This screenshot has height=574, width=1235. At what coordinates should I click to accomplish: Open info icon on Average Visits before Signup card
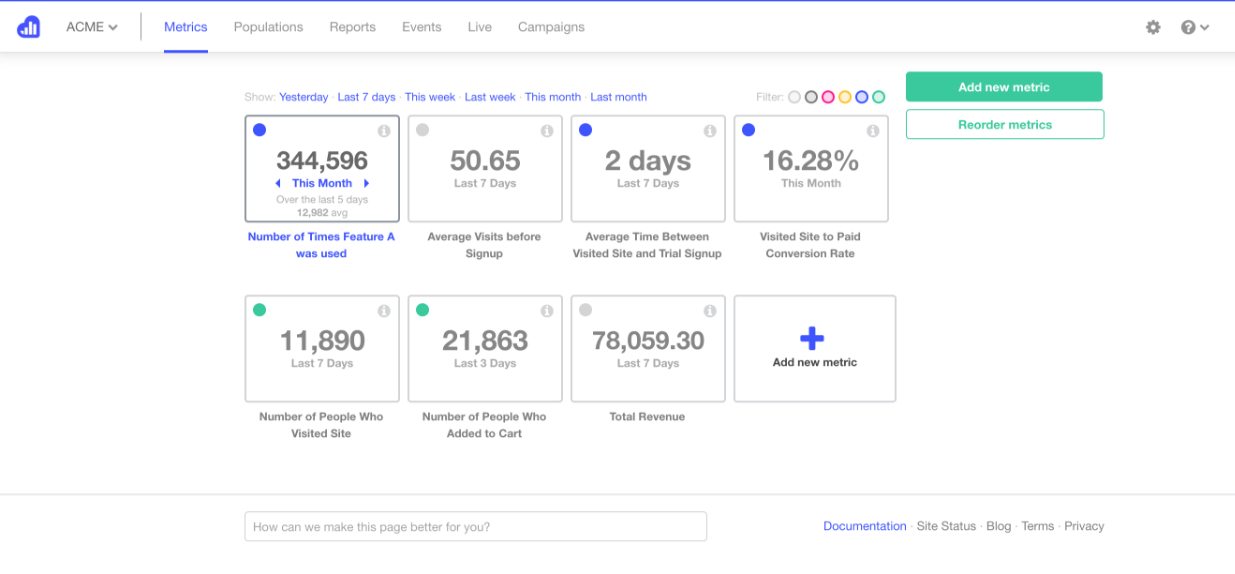pos(547,131)
